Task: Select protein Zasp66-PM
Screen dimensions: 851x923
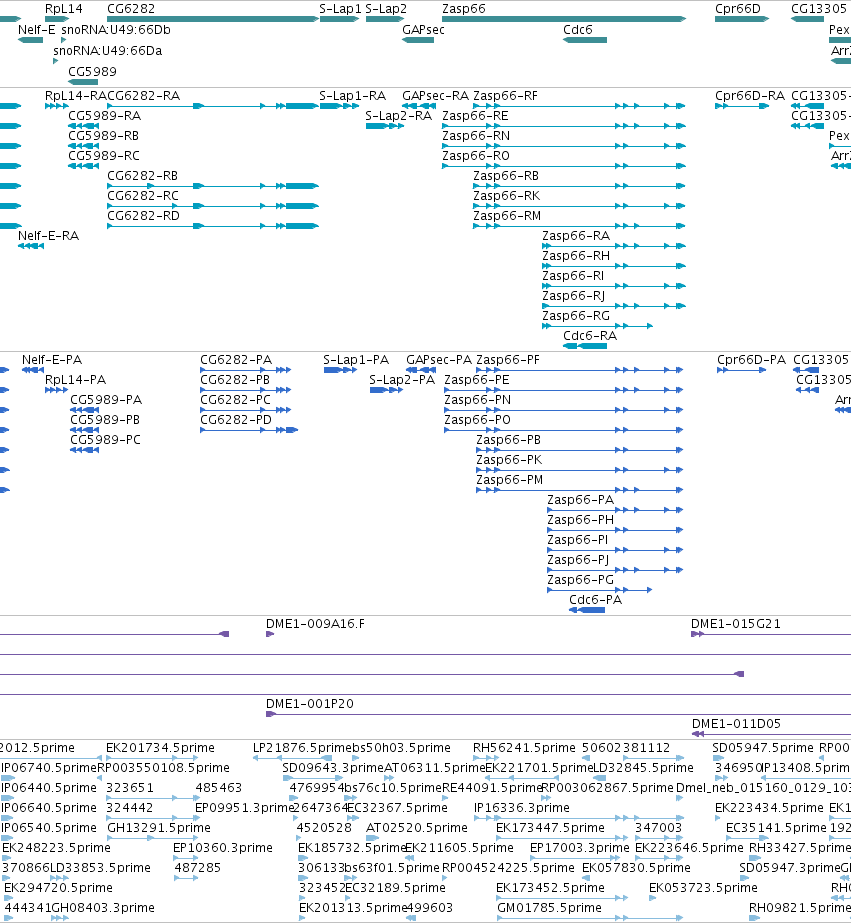Action: [x=510, y=480]
